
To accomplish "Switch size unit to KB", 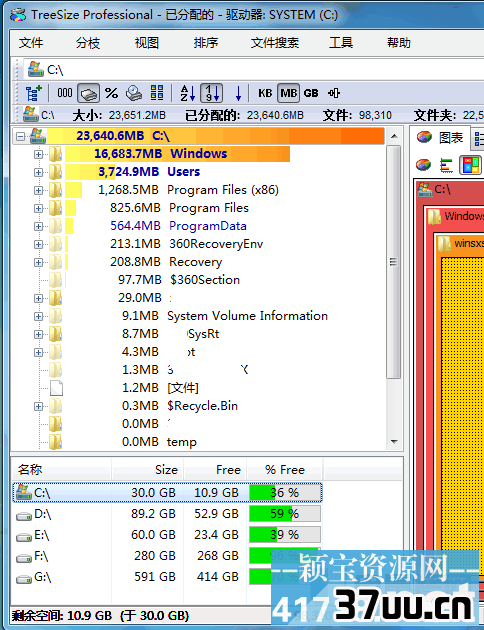I will tap(265, 93).
